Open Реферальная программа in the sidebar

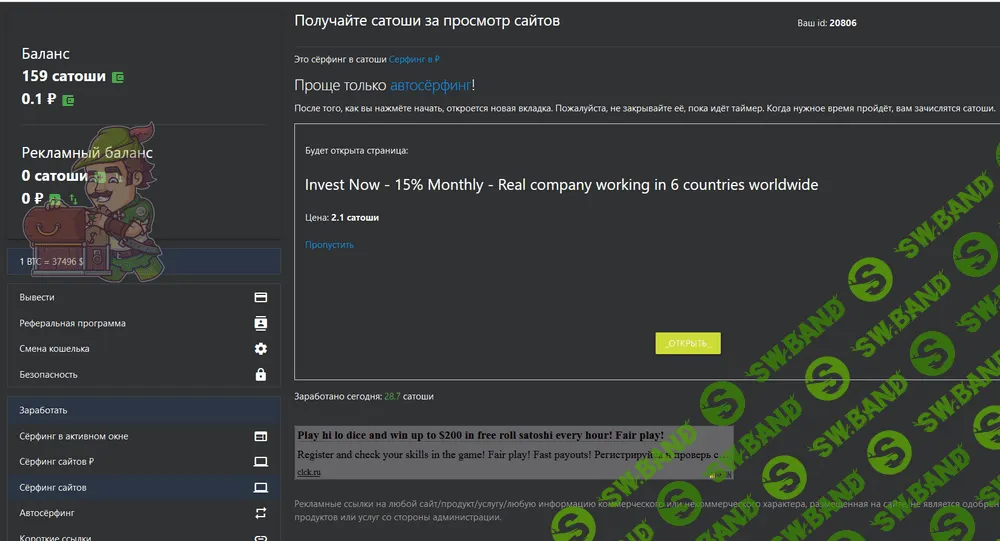click(72, 323)
